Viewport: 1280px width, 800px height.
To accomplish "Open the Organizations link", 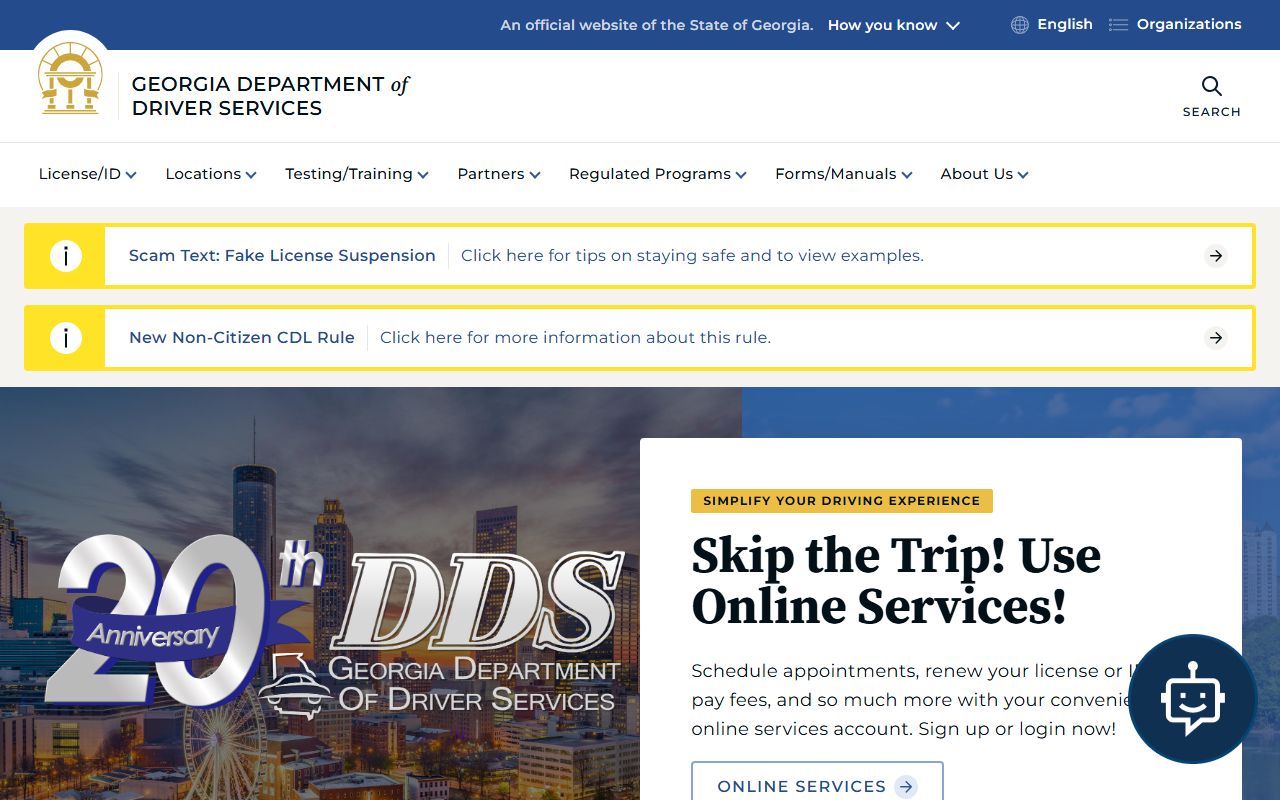I will [1189, 24].
